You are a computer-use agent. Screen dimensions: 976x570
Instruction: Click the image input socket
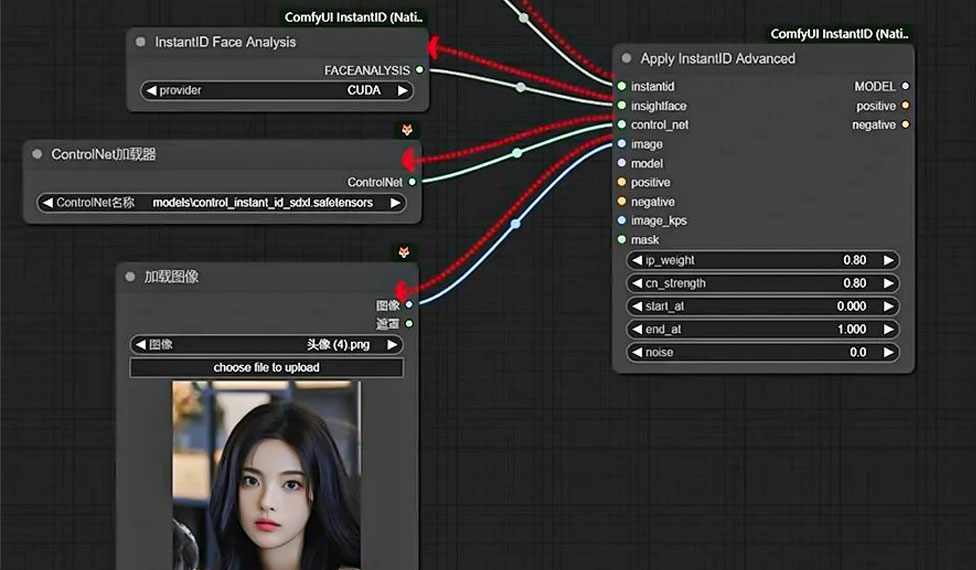621,144
